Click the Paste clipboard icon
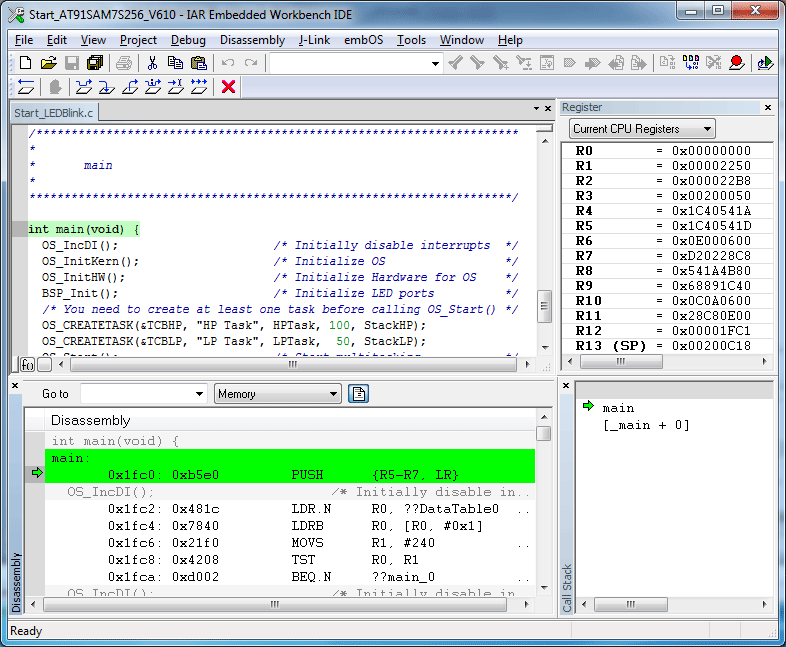Viewport: 786px width, 647px height. [x=199, y=63]
